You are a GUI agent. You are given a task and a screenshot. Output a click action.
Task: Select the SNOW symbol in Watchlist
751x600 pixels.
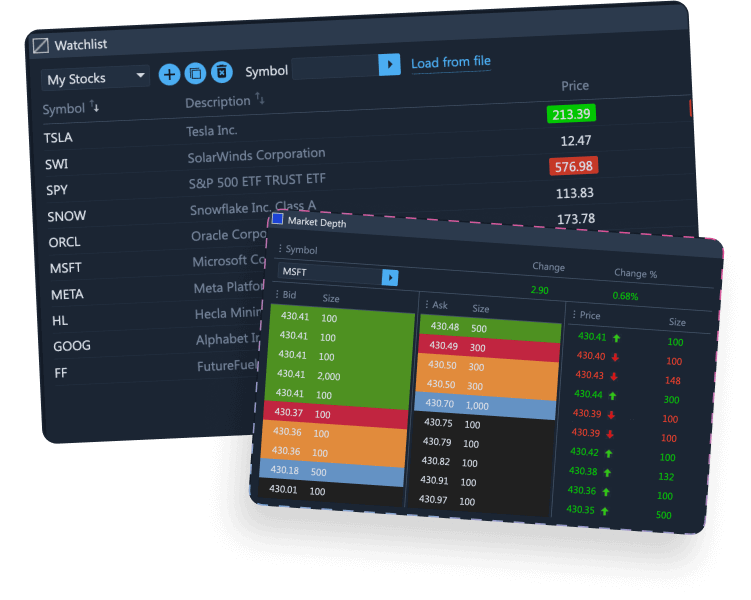(x=67, y=216)
